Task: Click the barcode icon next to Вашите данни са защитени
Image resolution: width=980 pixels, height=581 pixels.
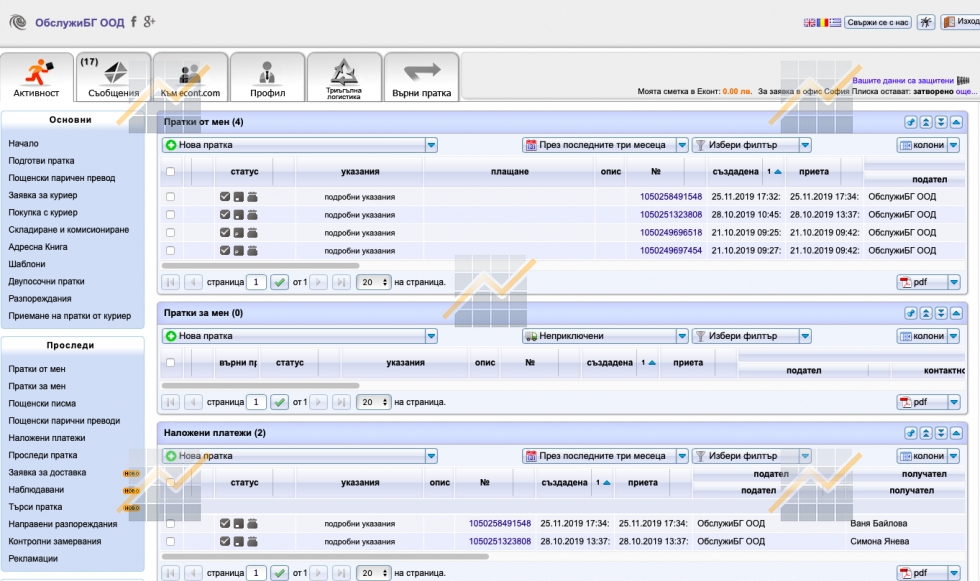Action: (963, 81)
